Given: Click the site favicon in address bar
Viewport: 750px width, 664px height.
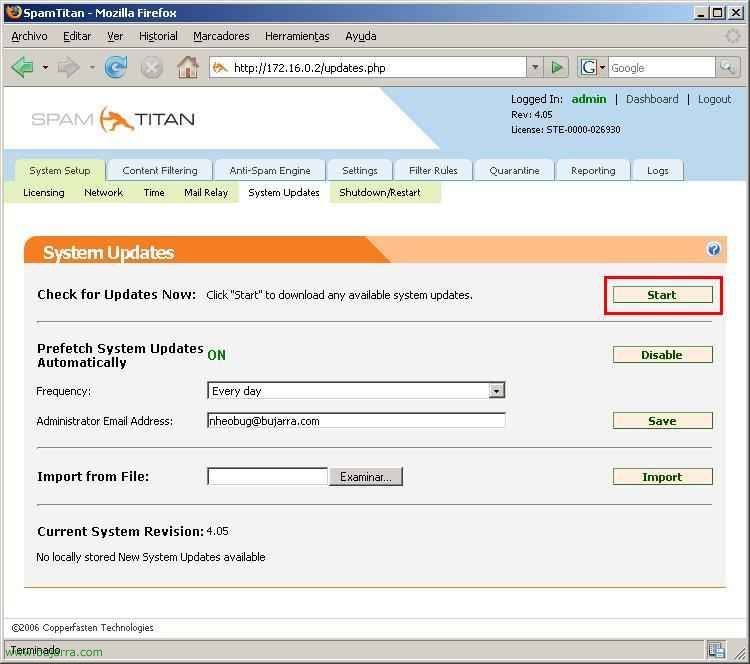Looking at the screenshot, I should tap(220, 68).
